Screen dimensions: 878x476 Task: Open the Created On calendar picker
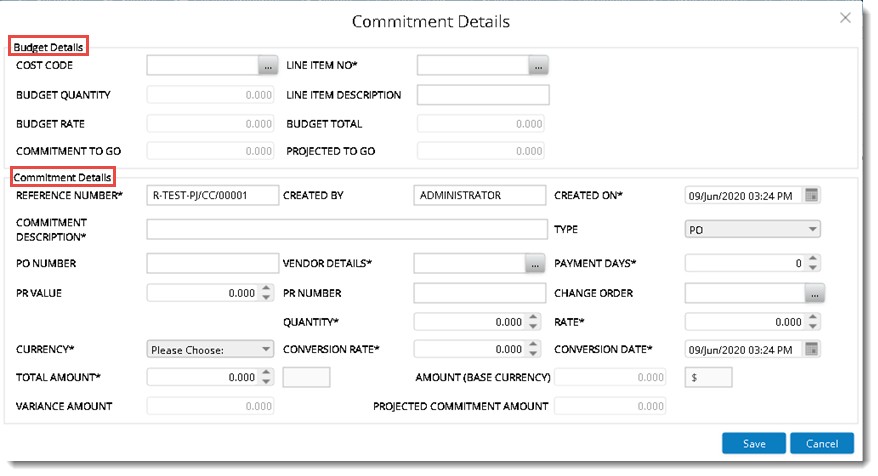[x=811, y=195]
